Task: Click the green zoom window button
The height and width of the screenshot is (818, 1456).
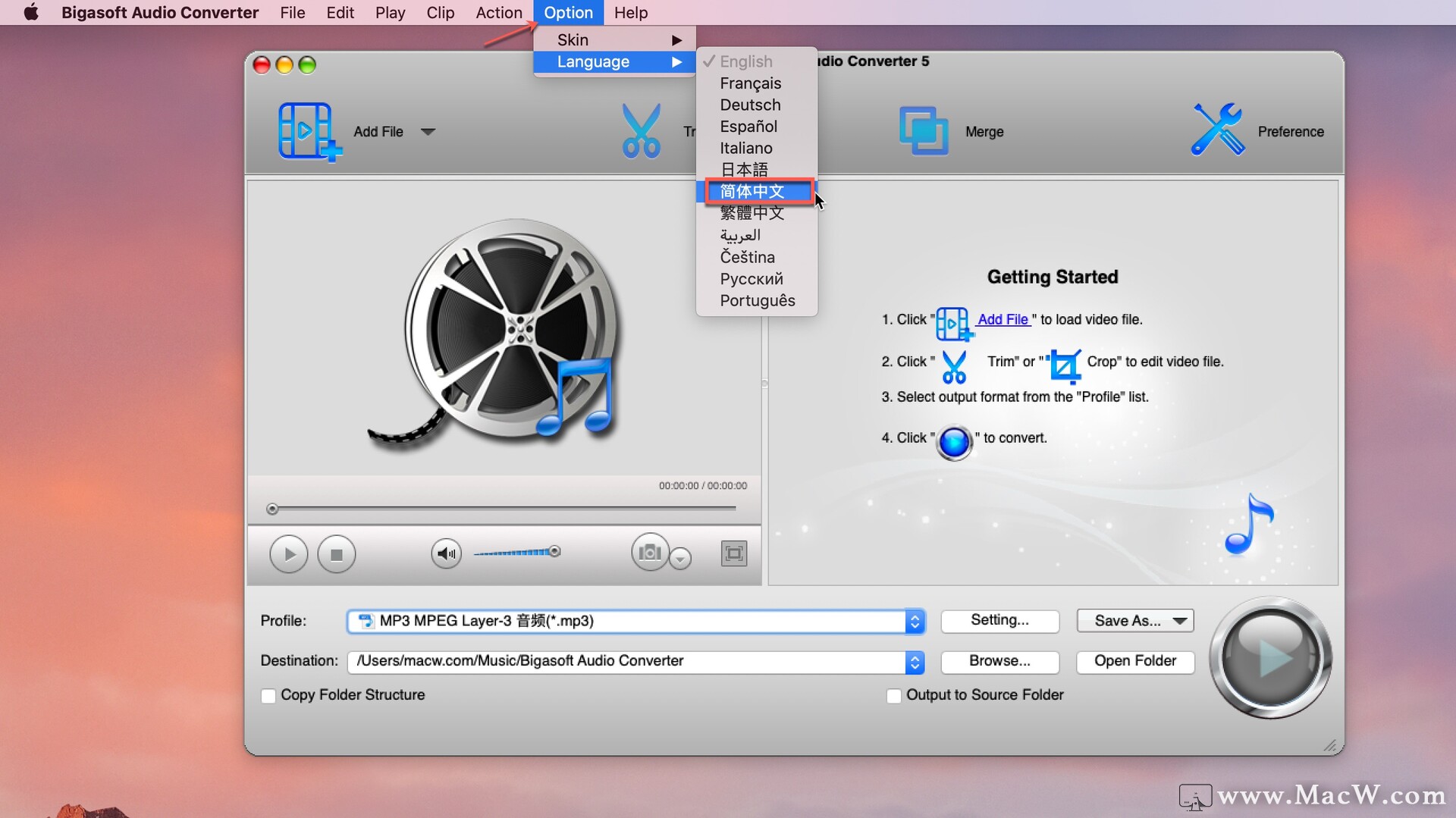Action: coord(307,65)
